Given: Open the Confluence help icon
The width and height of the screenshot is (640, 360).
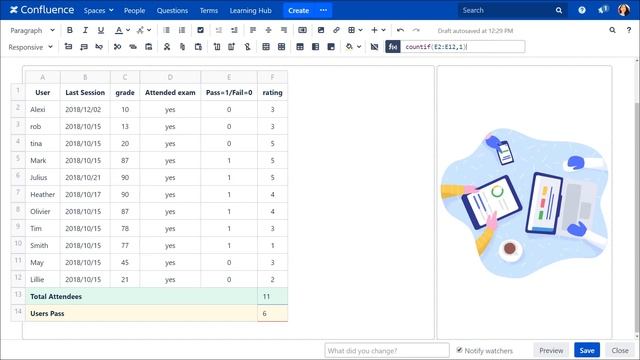Looking at the screenshot, I should point(582,10).
